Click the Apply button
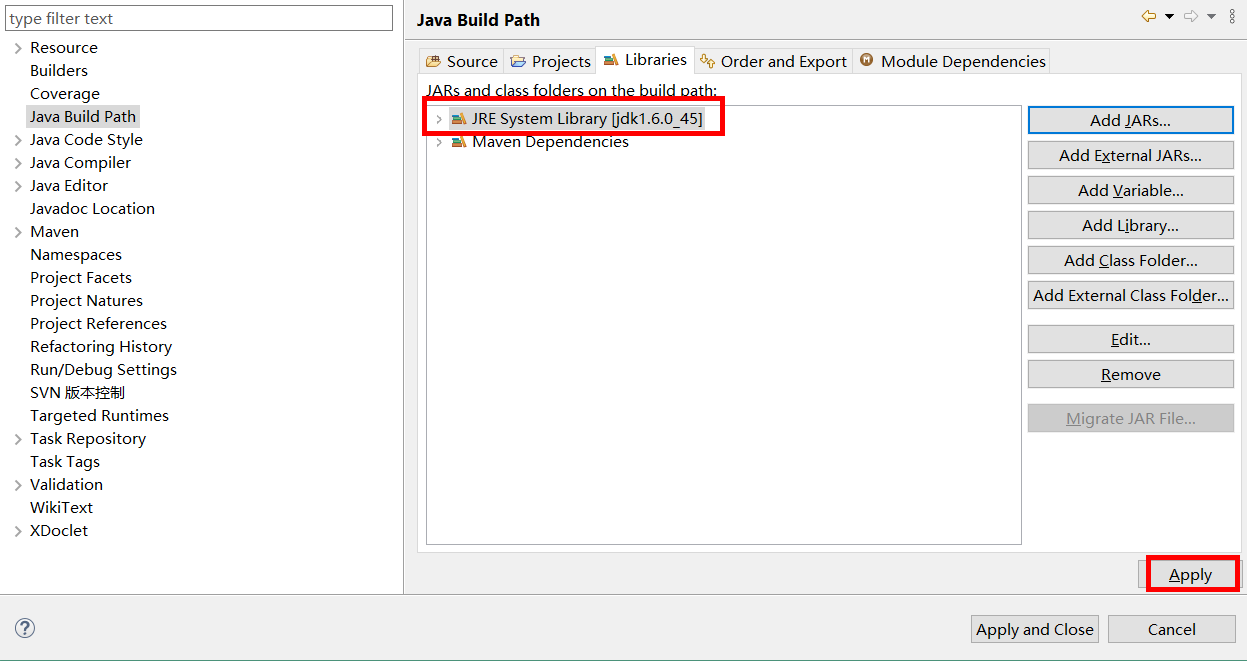The image size is (1247, 664). coord(1190,574)
